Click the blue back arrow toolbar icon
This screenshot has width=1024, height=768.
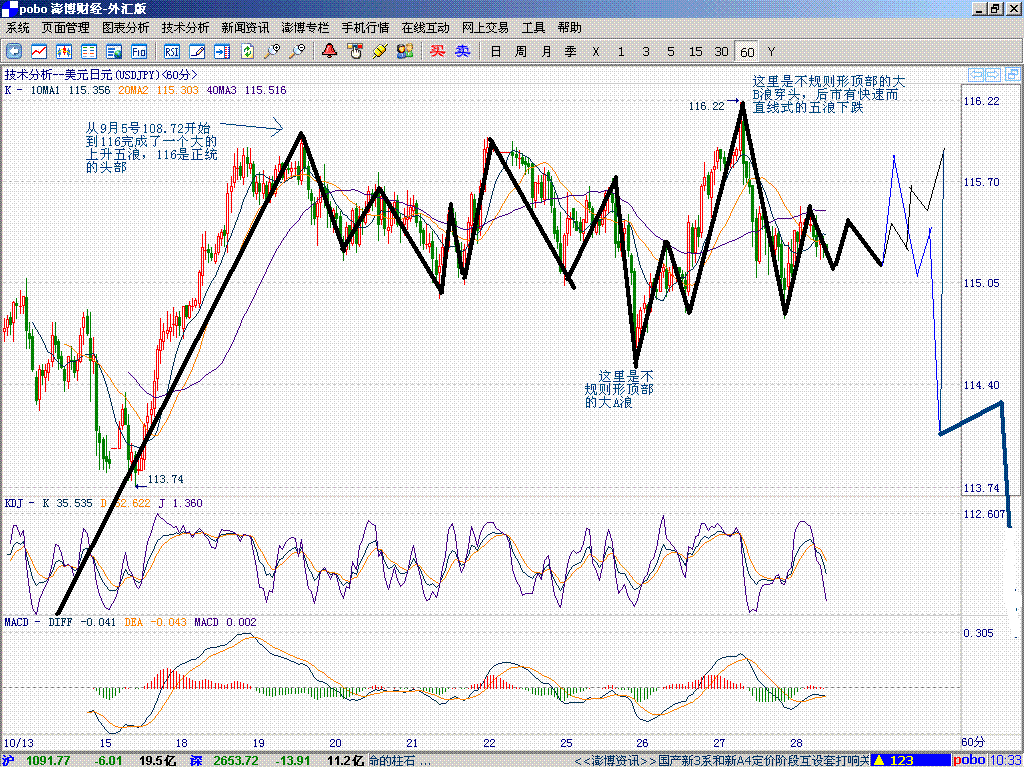pyautogui.click(x=14, y=51)
